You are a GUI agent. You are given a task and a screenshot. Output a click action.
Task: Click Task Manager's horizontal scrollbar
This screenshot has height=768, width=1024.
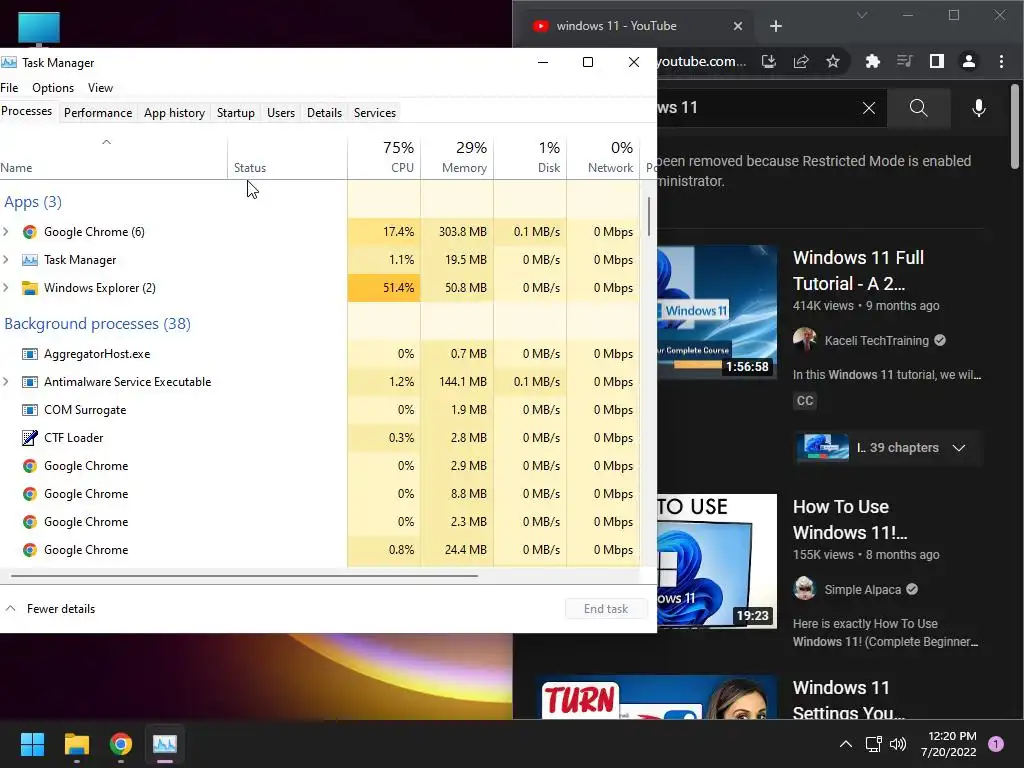(244, 576)
